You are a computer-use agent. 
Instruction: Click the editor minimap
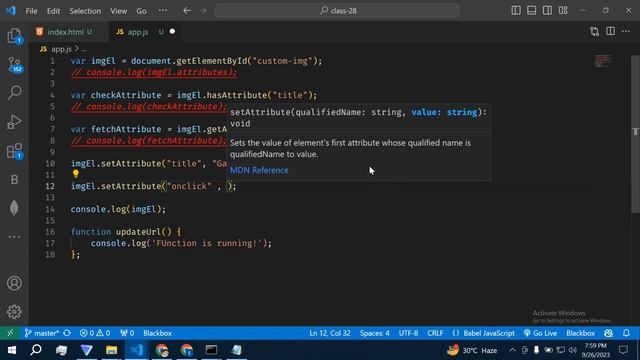click(x=603, y=61)
